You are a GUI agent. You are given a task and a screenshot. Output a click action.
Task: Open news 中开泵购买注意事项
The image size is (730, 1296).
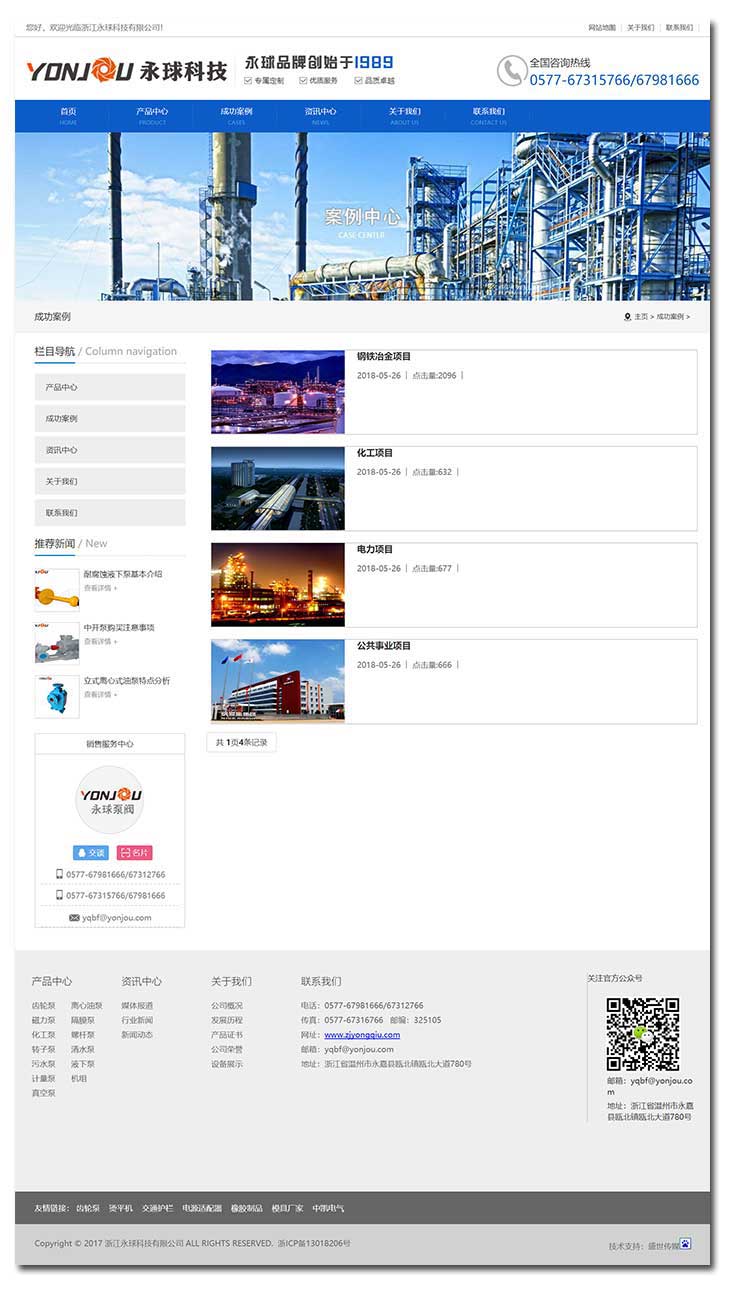(119, 628)
